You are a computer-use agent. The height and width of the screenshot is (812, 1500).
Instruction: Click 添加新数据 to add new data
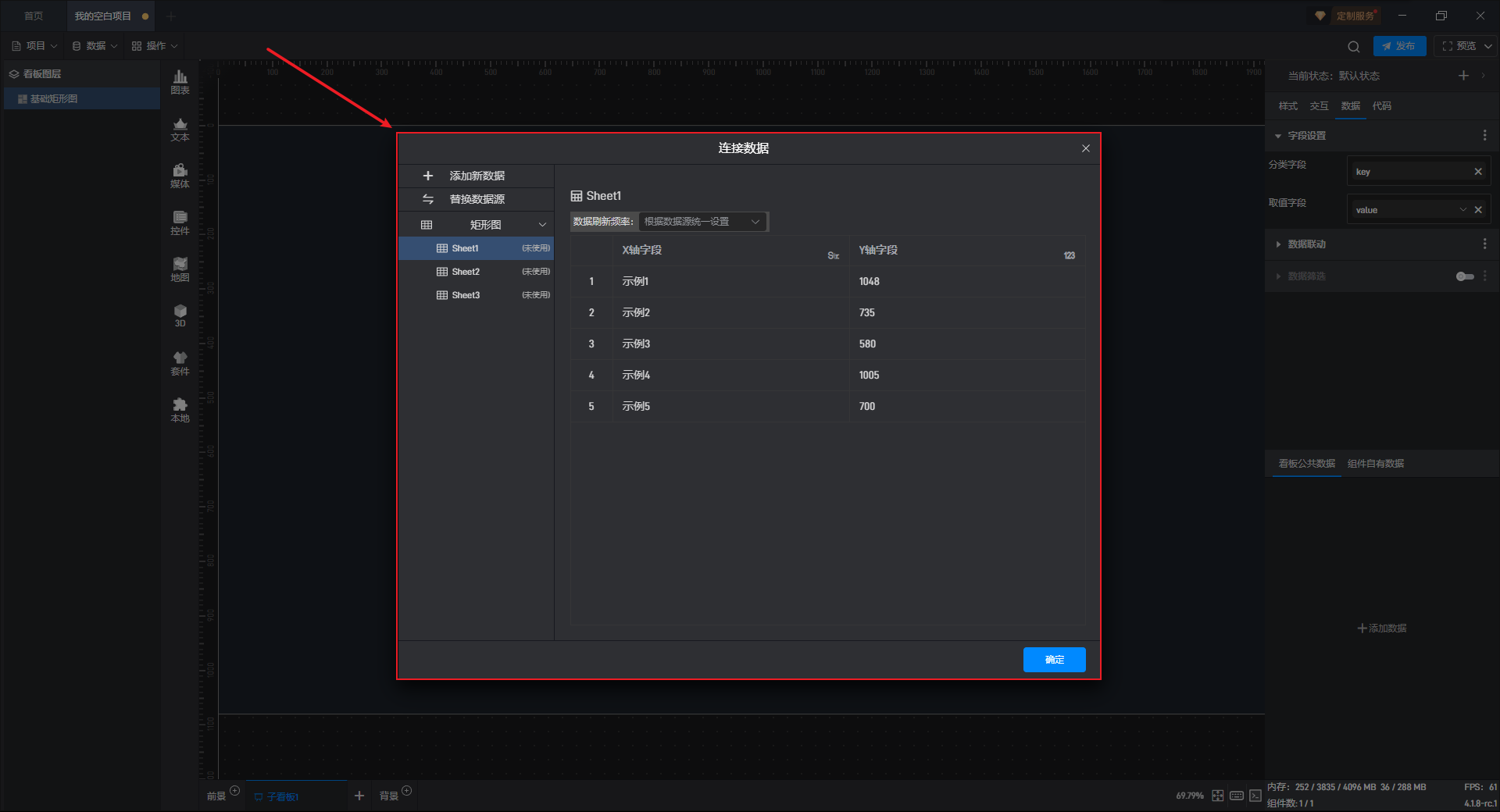coord(476,176)
